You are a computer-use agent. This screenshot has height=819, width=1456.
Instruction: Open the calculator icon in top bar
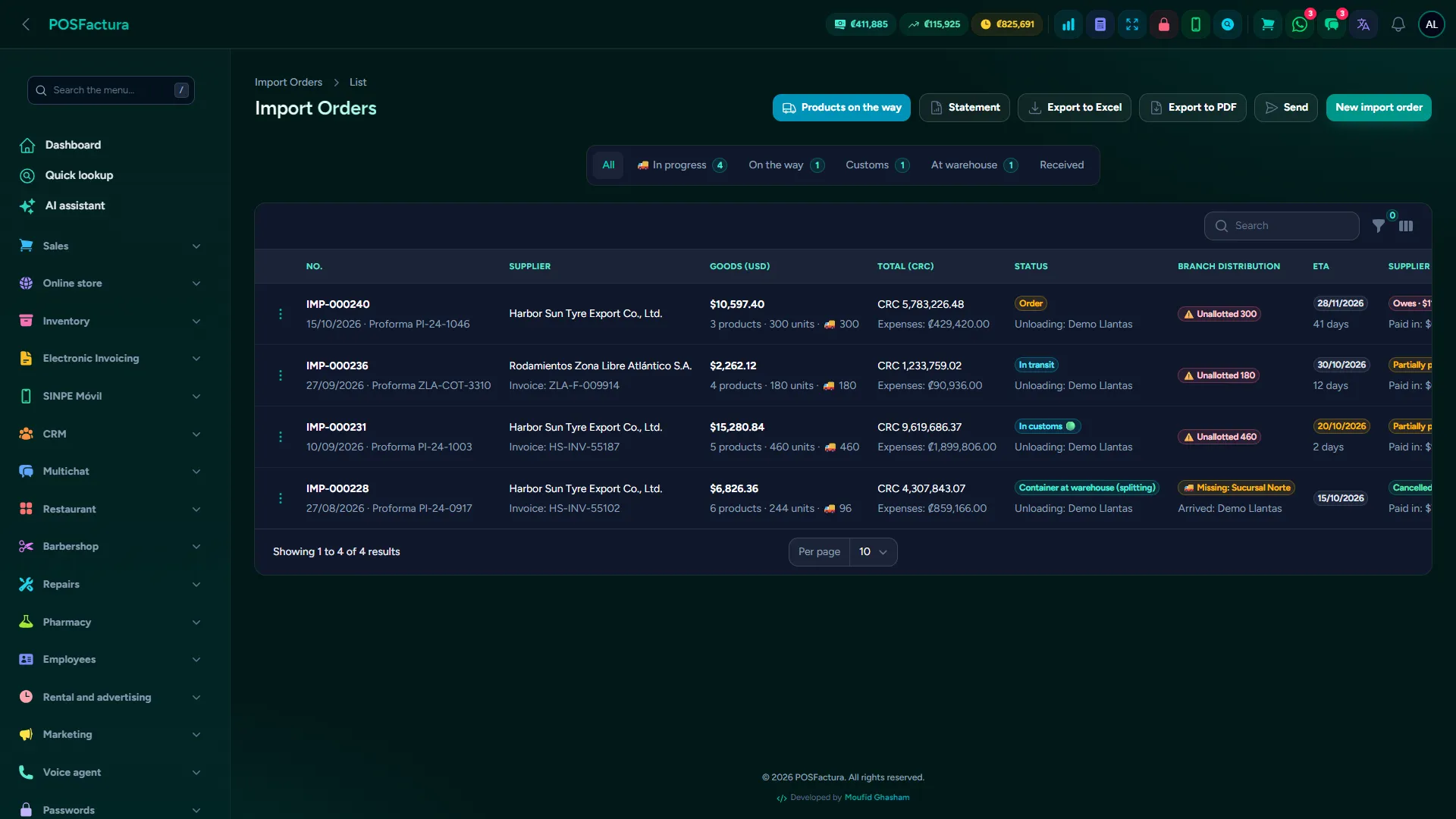[1100, 24]
